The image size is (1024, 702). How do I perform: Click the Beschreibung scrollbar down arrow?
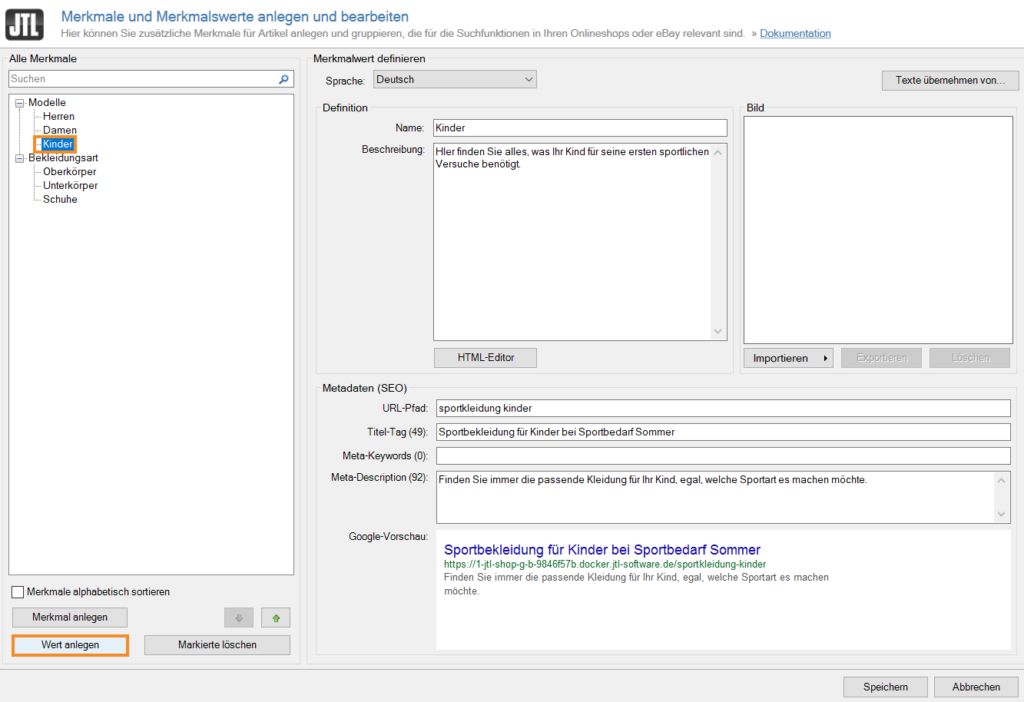(x=717, y=332)
